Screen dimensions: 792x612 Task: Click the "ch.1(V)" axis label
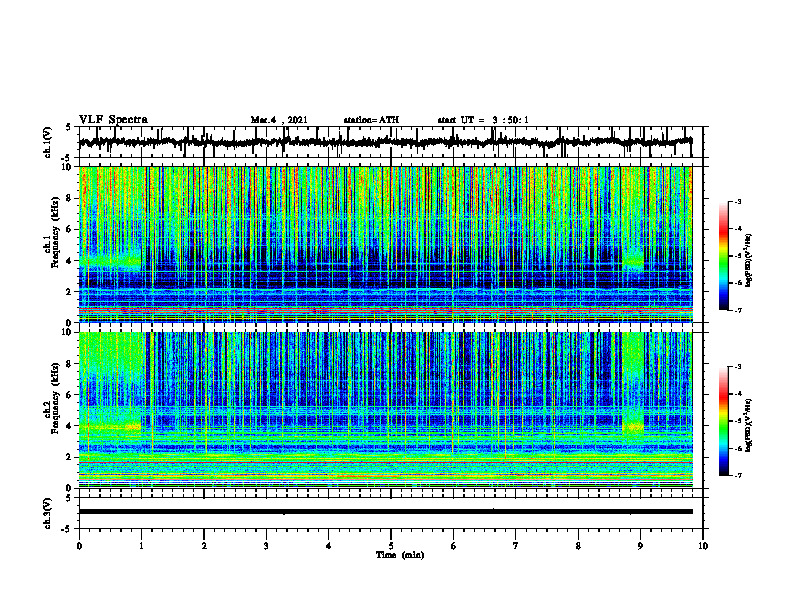coord(48,142)
